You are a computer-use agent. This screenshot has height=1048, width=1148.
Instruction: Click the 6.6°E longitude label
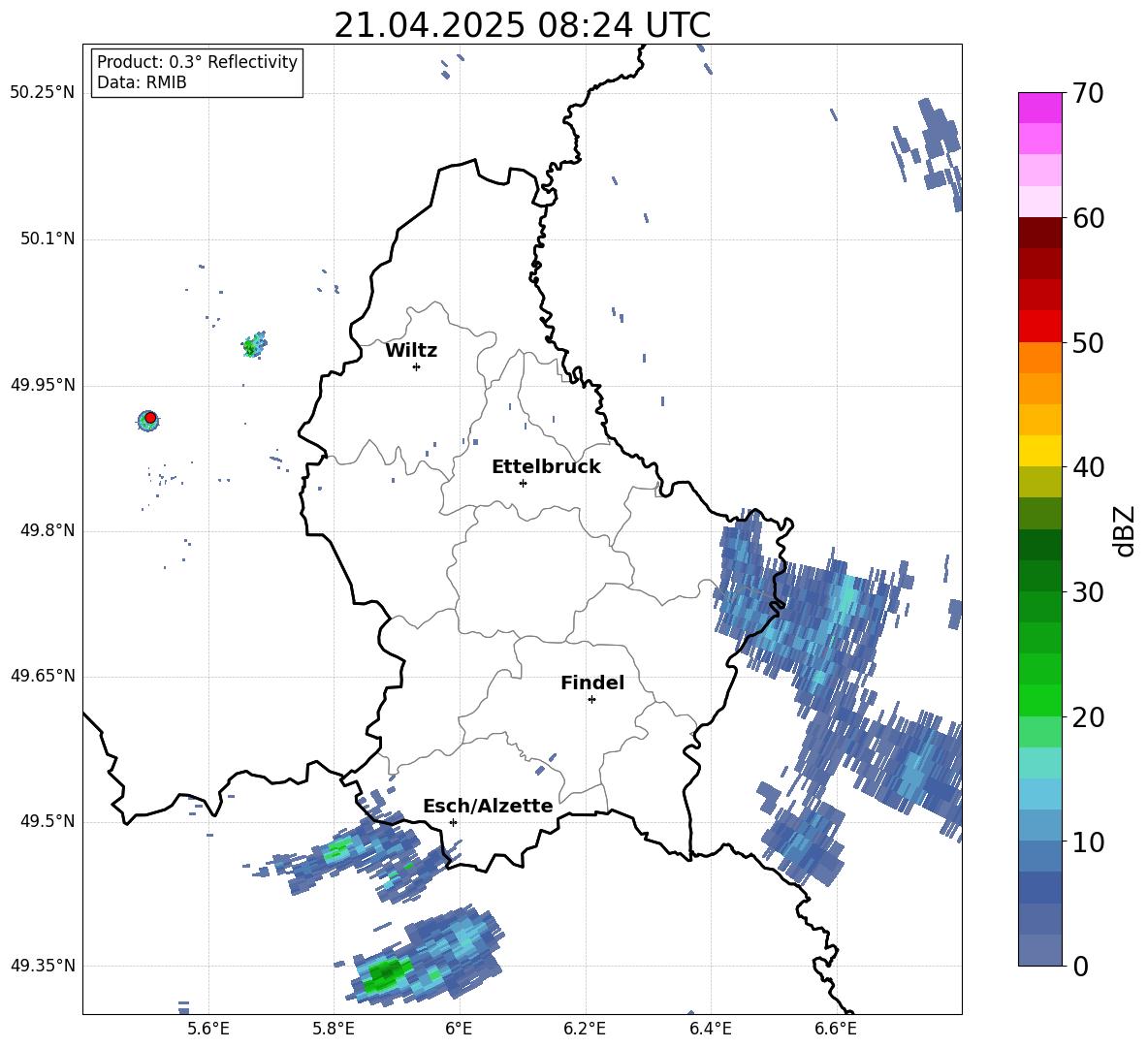pos(836,1029)
